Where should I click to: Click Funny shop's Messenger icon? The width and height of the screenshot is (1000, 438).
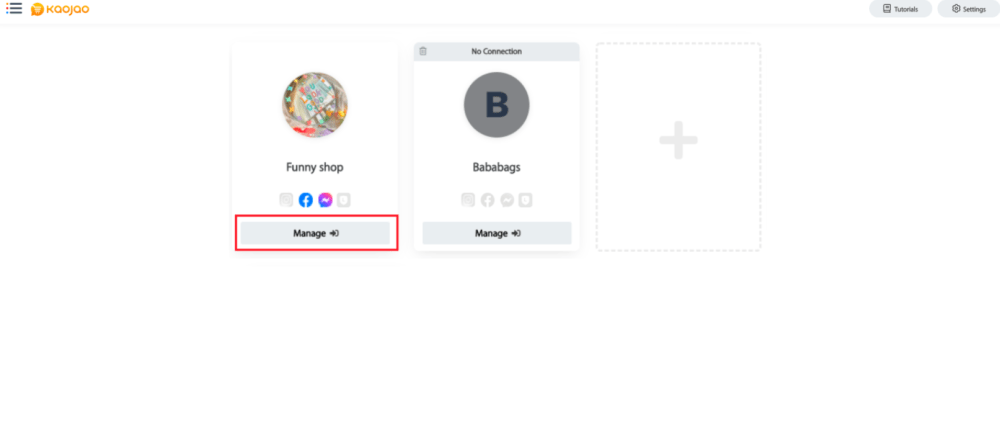(325, 200)
